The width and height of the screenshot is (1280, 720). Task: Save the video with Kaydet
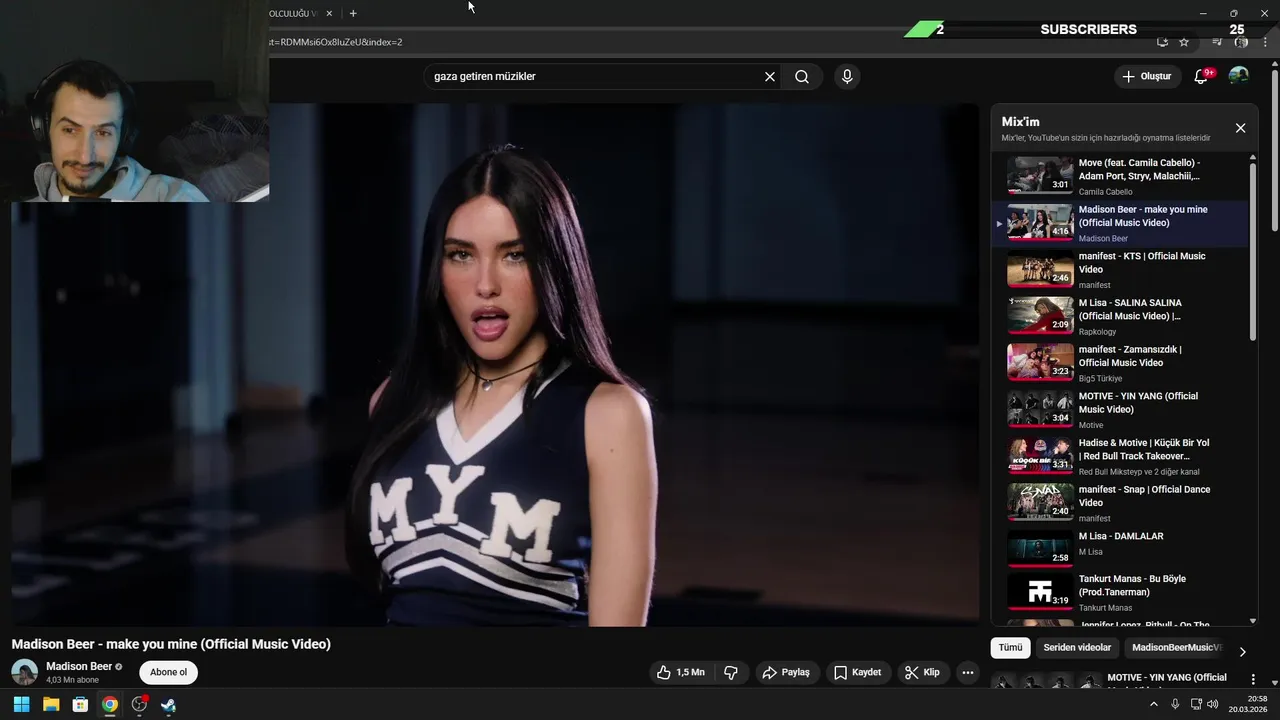pos(858,673)
